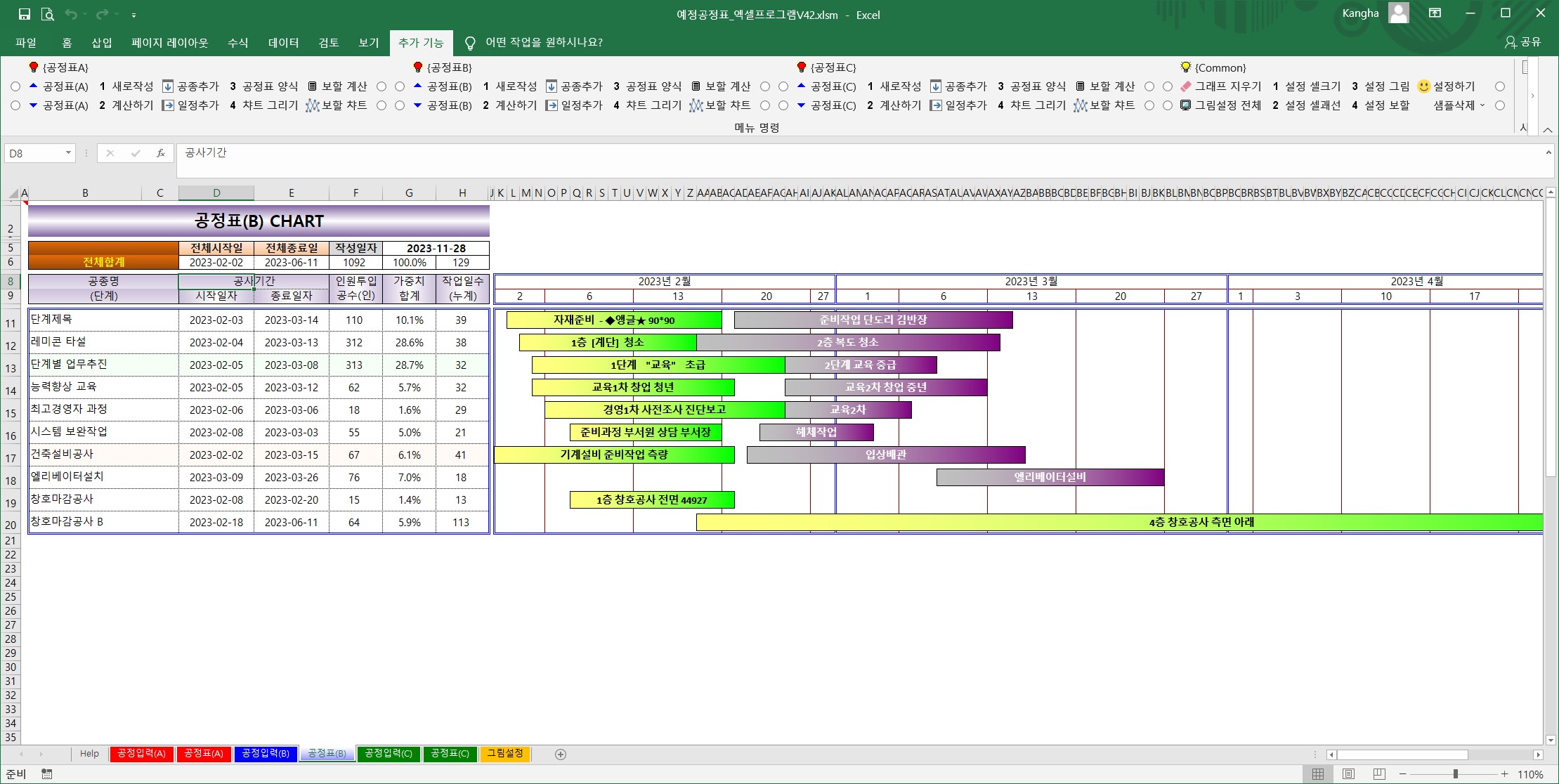
Task: Click 공종추가 icon in 공정표A group
Action: (x=168, y=86)
